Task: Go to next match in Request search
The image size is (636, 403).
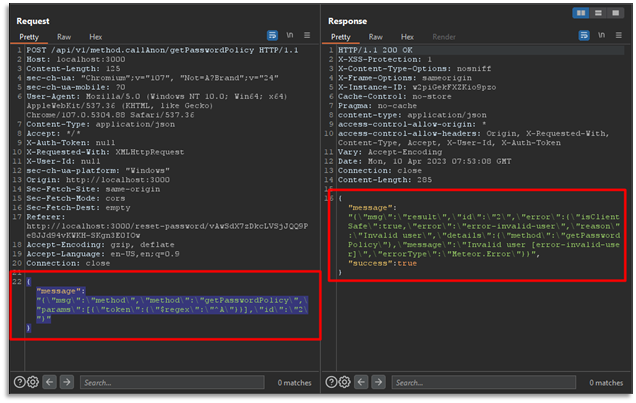Action: click(67, 382)
